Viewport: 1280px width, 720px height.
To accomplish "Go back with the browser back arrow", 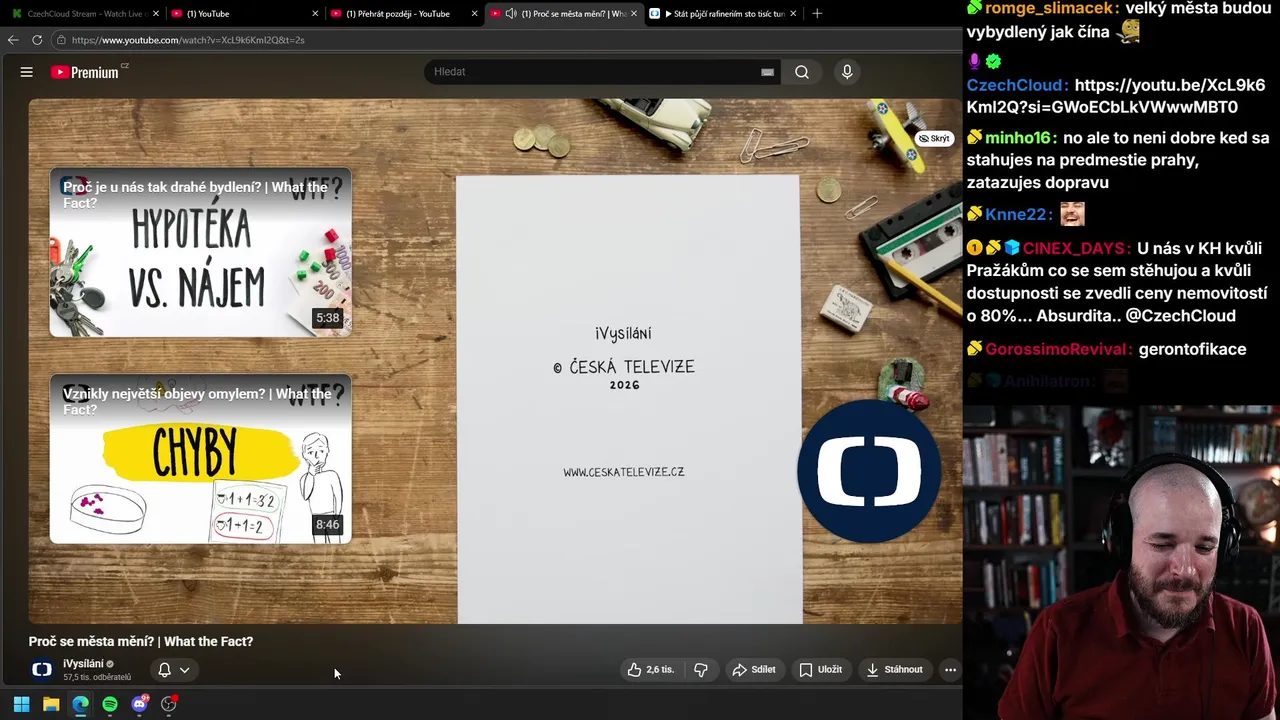I will coord(13,40).
